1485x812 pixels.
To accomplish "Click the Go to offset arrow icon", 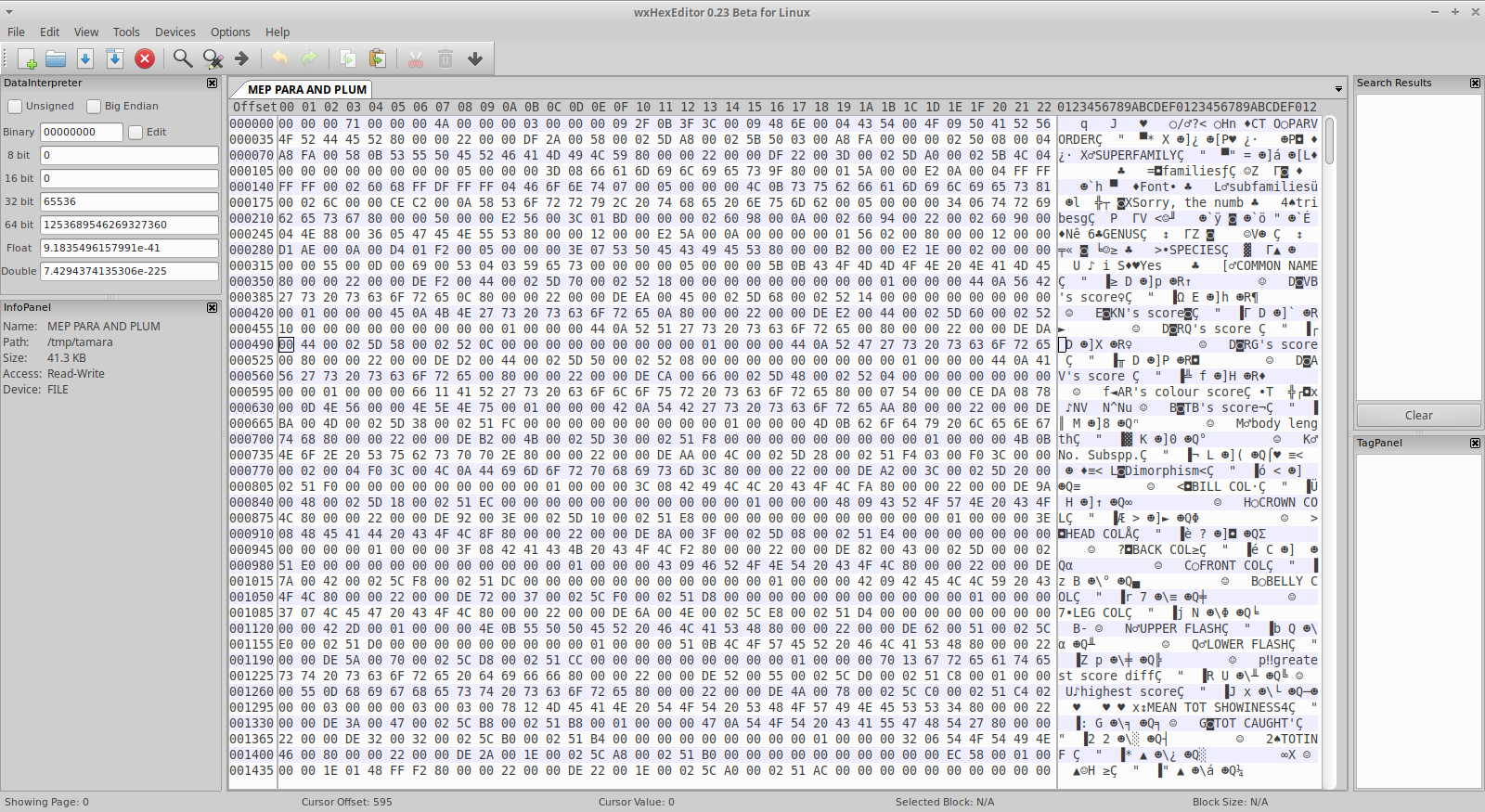I will click(x=242, y=59).
